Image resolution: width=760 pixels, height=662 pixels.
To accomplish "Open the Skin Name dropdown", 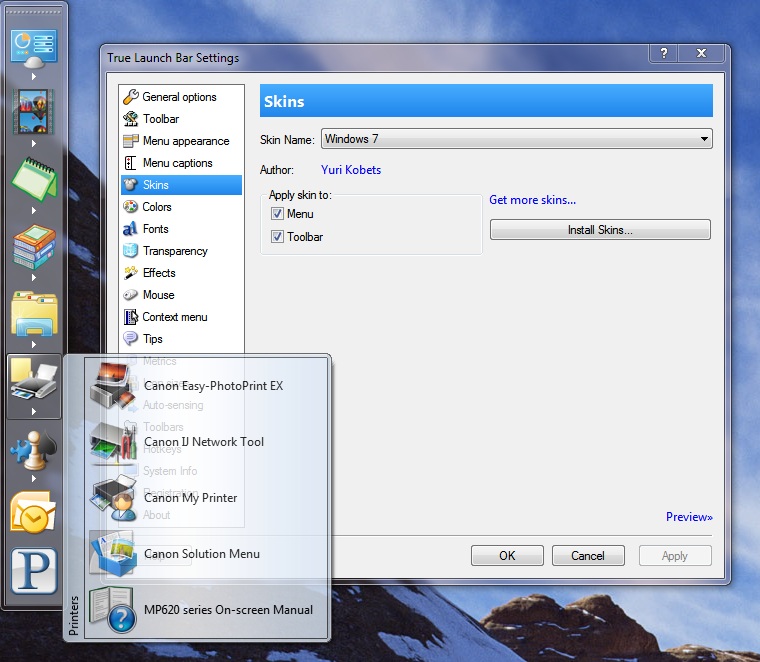I will pyautogui.click(x=517, y=139).
